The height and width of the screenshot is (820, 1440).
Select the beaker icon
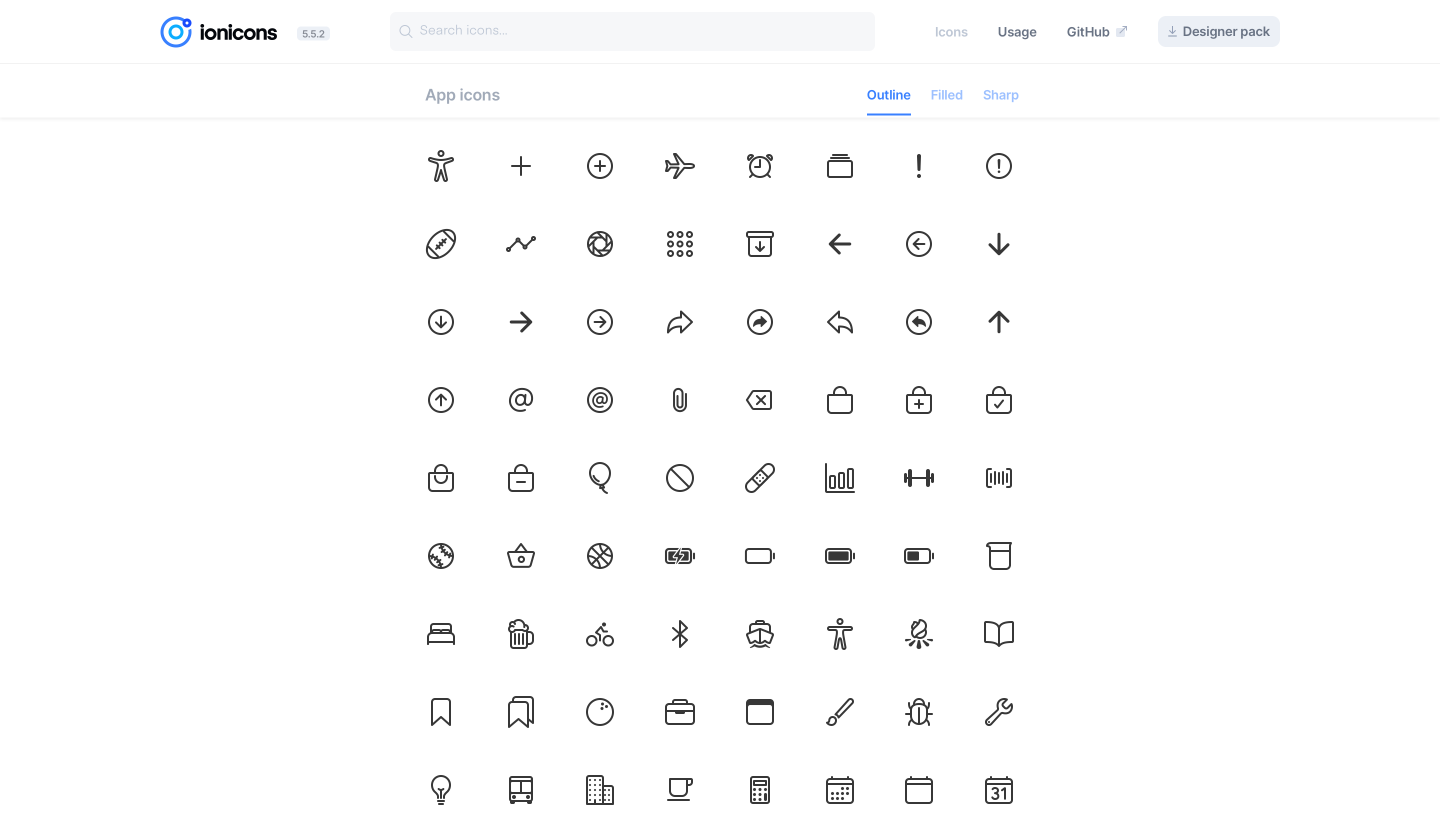pos(999,556)
